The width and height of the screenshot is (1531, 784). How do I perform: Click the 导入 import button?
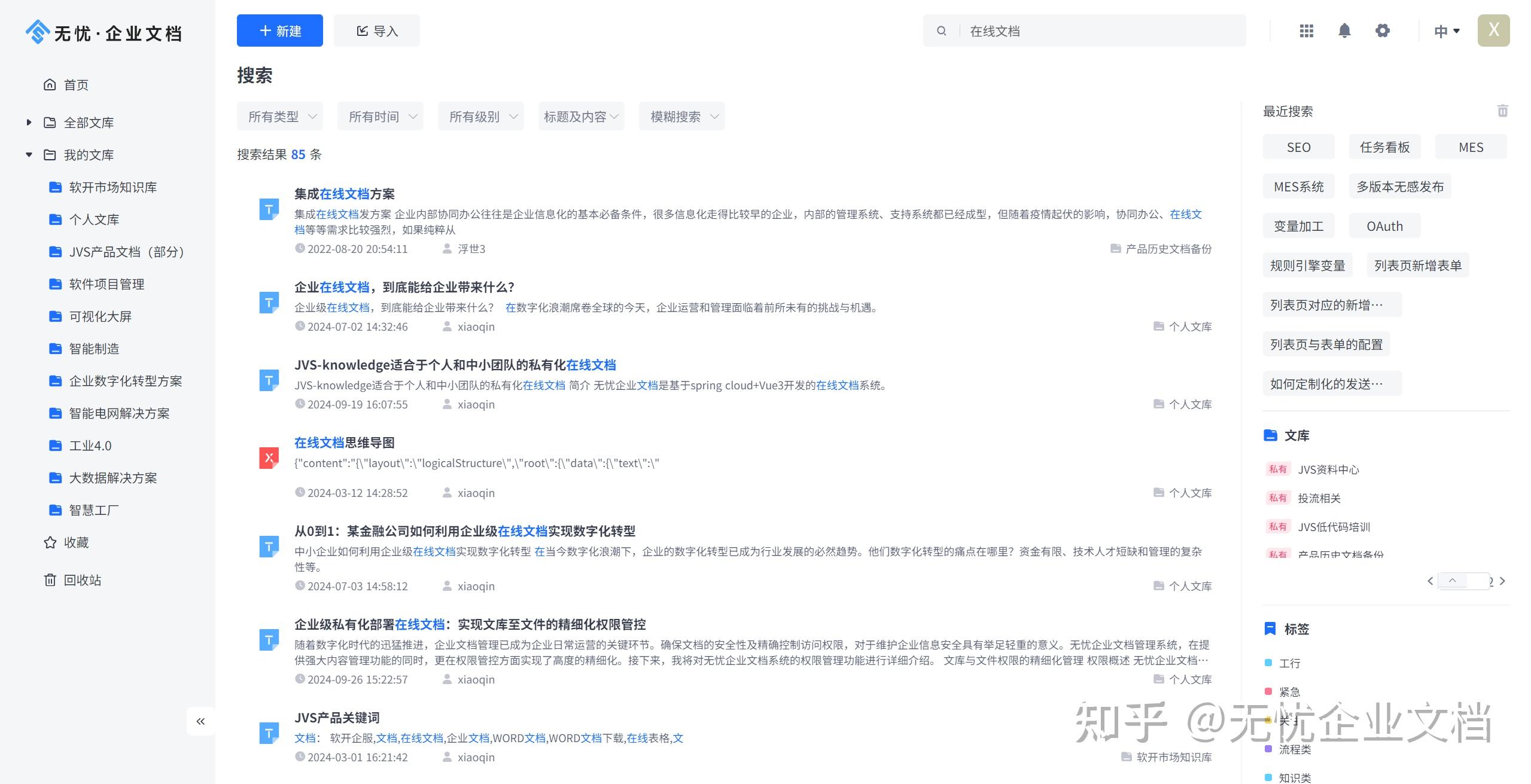[376, 30]
